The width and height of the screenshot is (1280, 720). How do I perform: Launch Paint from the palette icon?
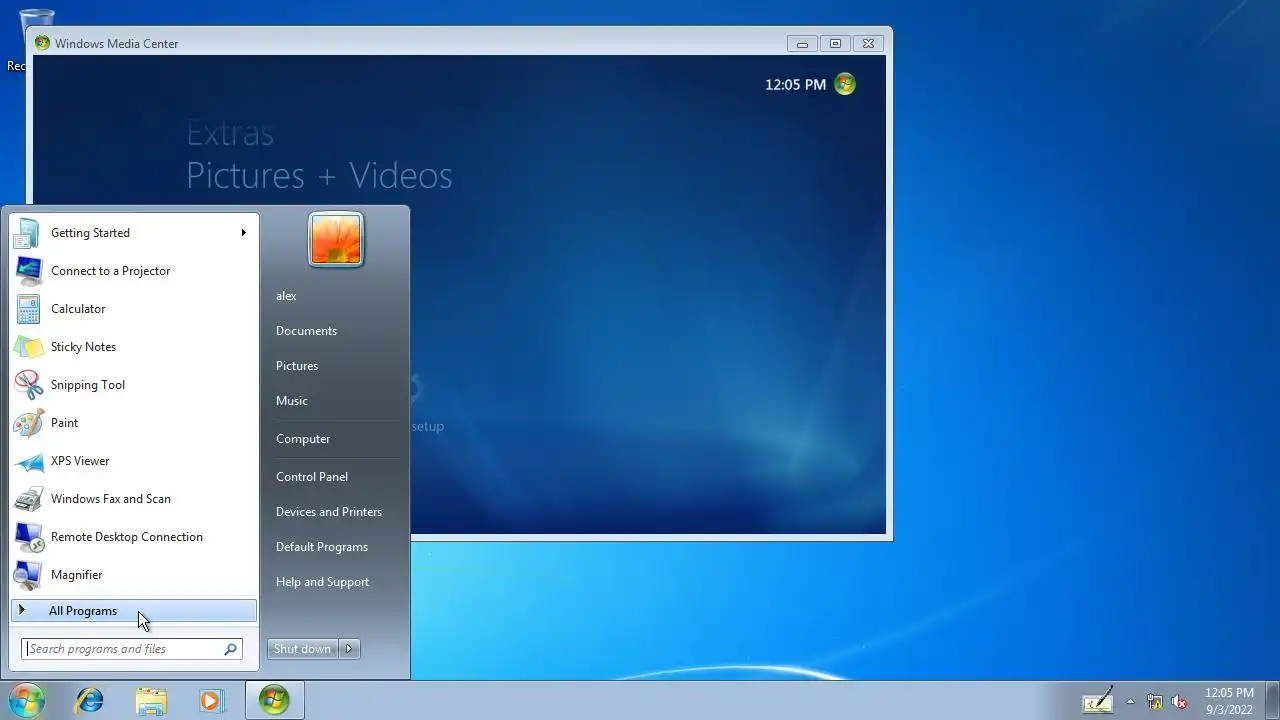pyautogui.click(x=28, y=423)
